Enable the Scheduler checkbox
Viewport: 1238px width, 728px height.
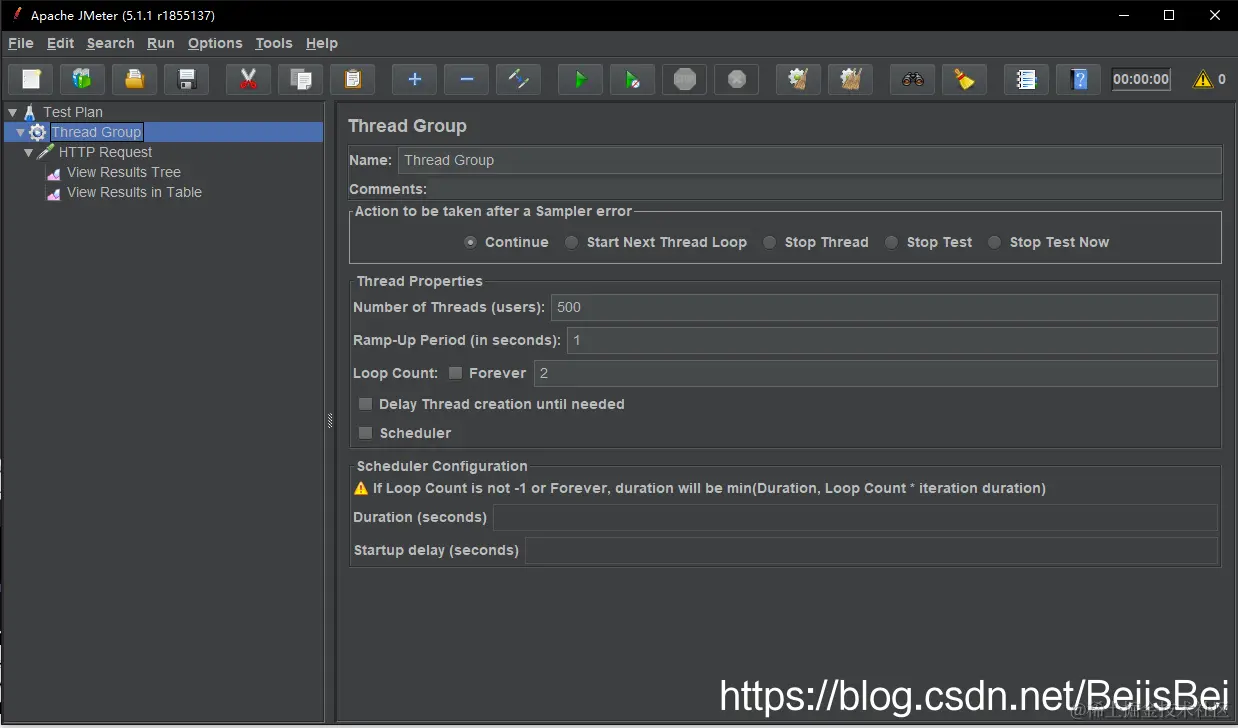tap(365, 433)
